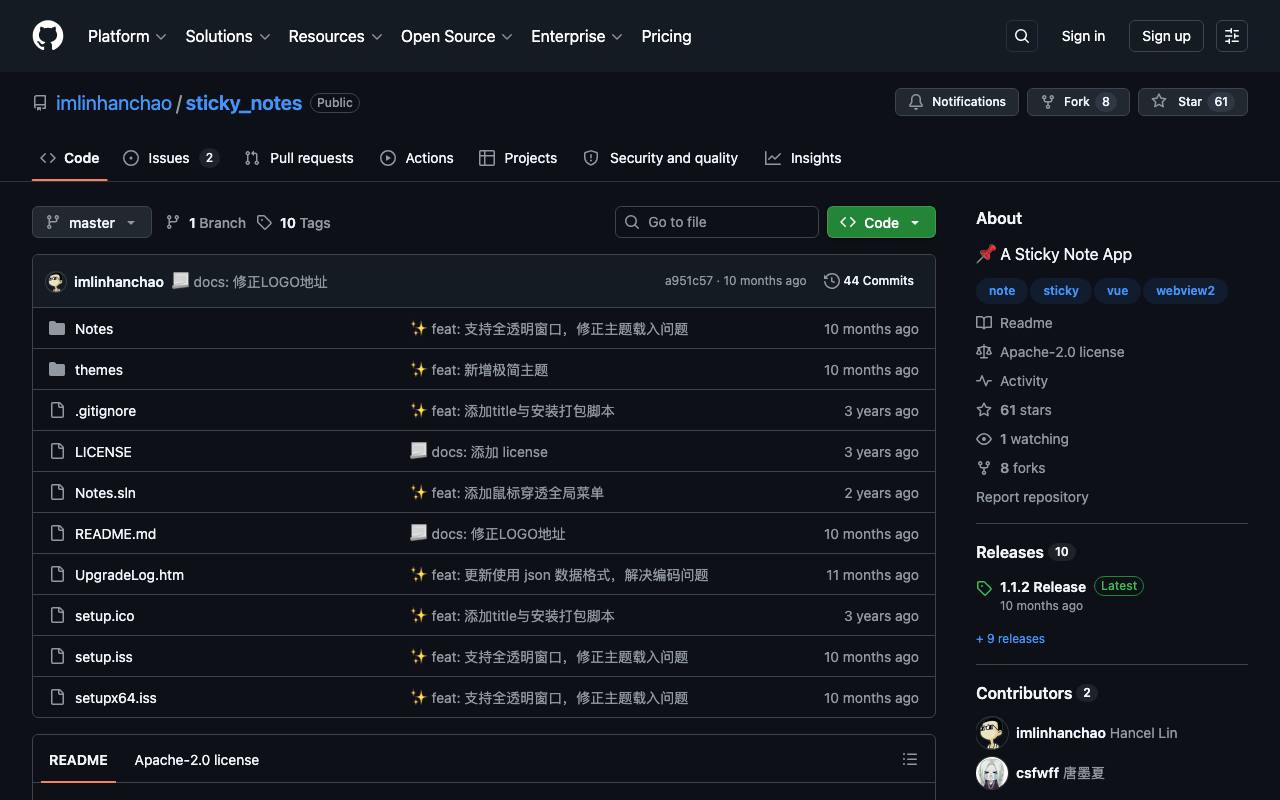Open the README outline list icon
The height and width of the screenshot is (800, 1280).
pos(910,760)
